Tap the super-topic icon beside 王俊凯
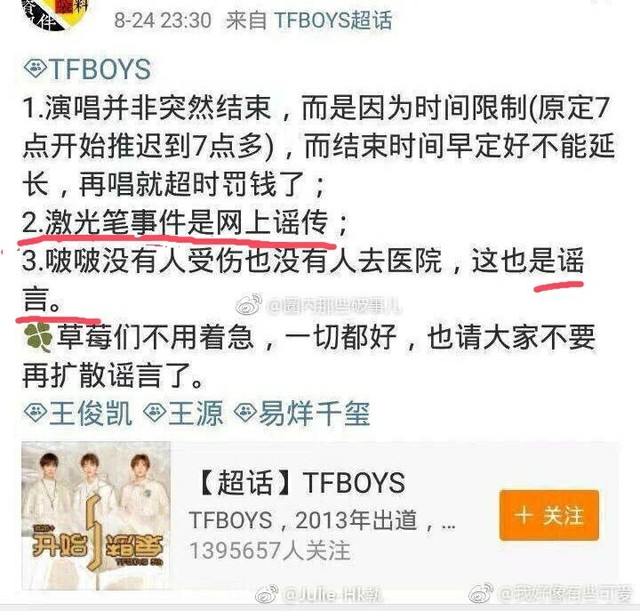The width and height of the screenshot is (640, 611). 36,413
